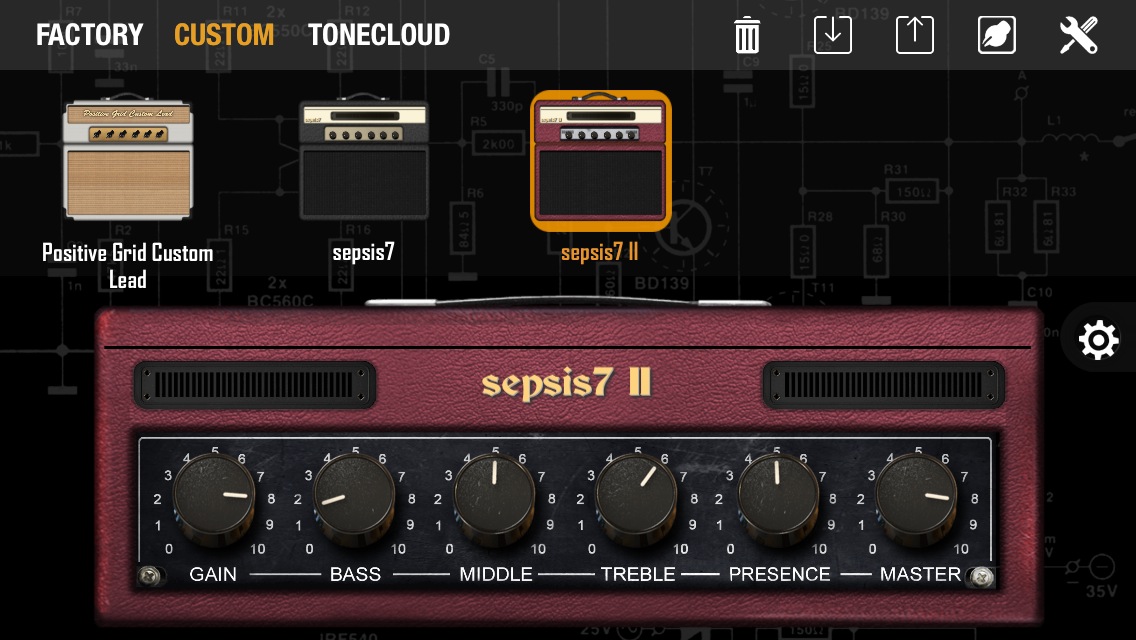The width and height of the screenshot is (1136, 640).
Task: Open the wrench and screwdriver tools icon
Action: [1079, 35]
